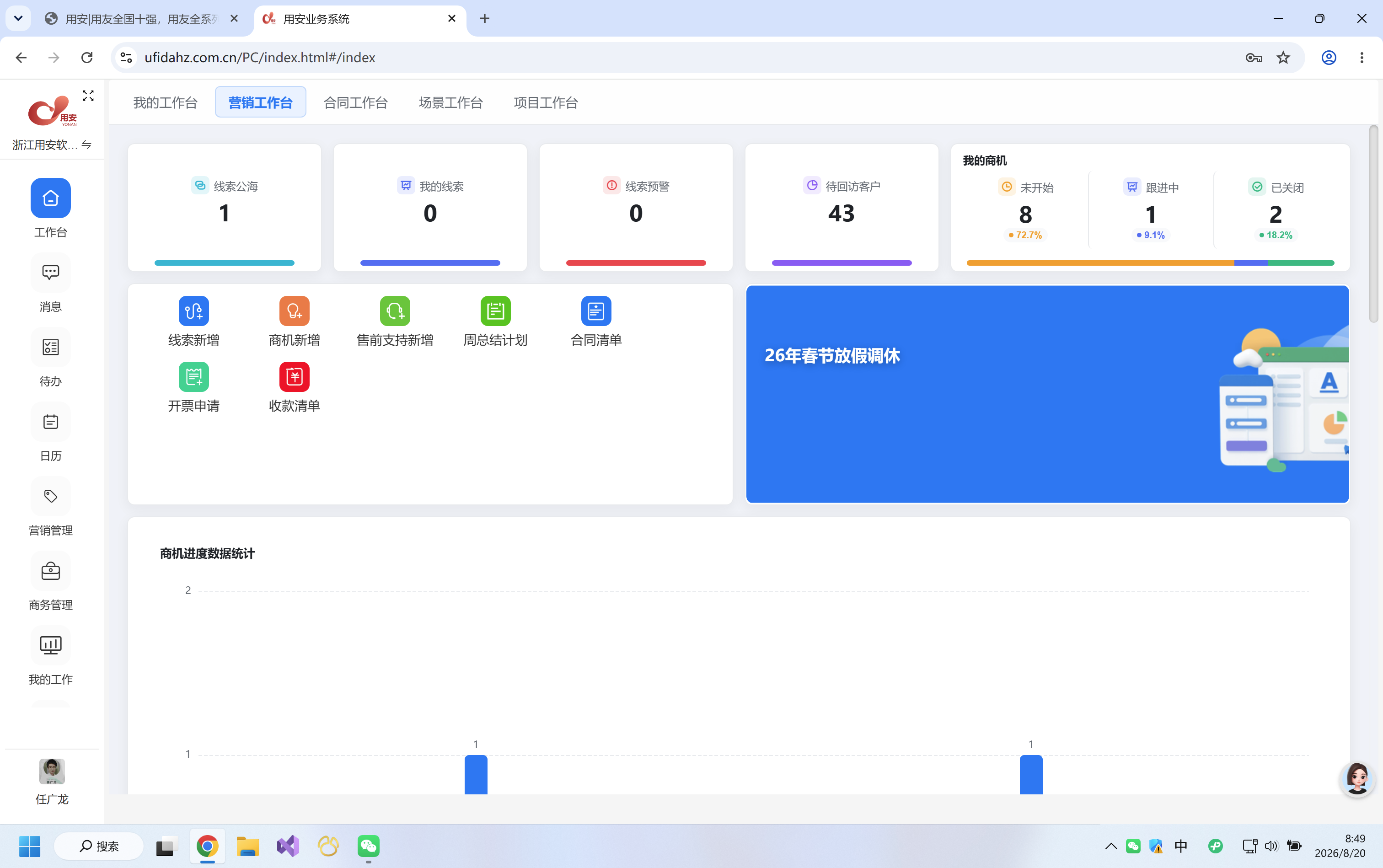Open 营销管理 tag icon in sidebar
The width and height of the screenshot is (1383, 868).
50,497
